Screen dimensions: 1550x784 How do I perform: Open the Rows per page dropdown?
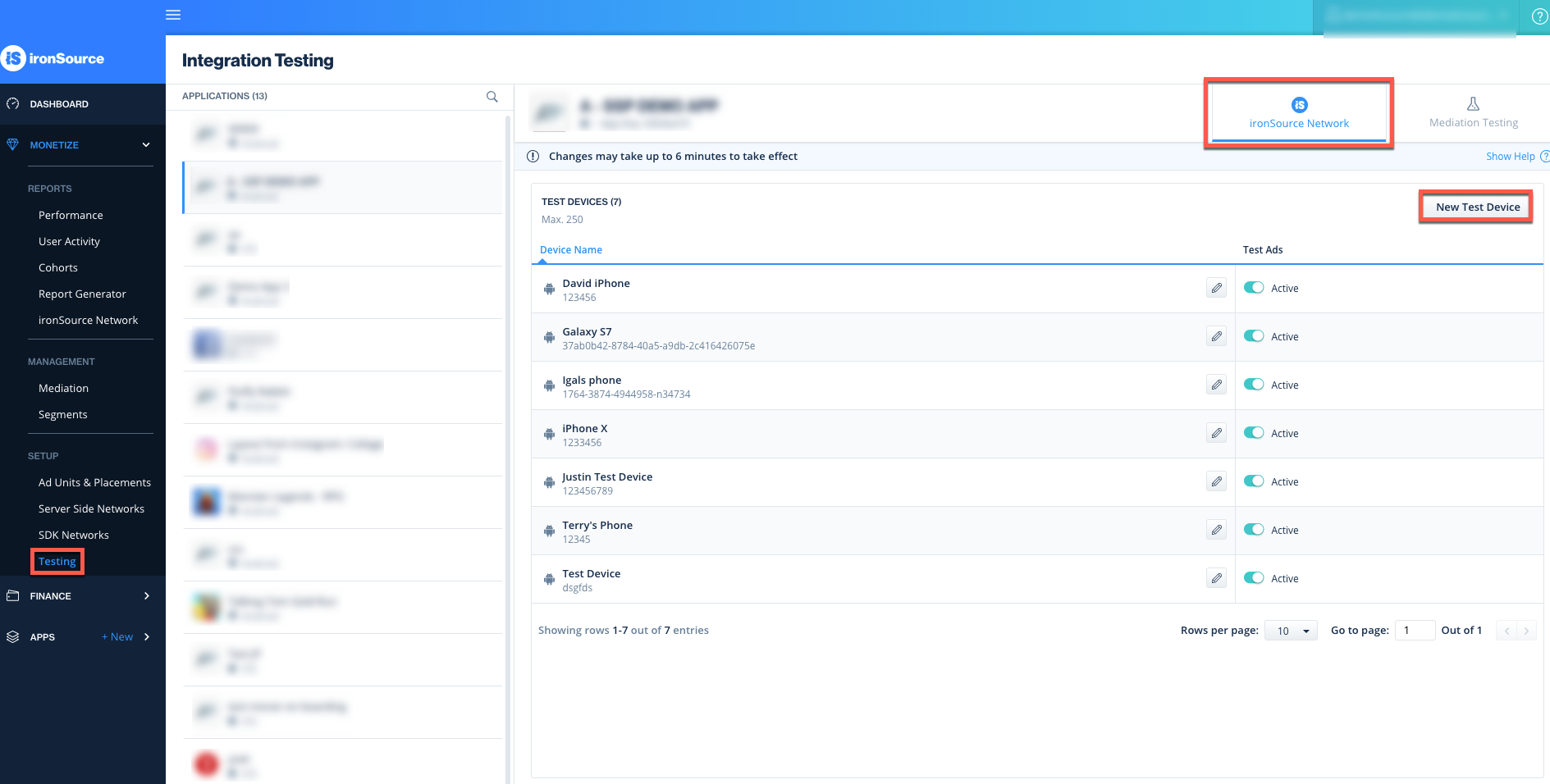click(x=1290, y=630)
